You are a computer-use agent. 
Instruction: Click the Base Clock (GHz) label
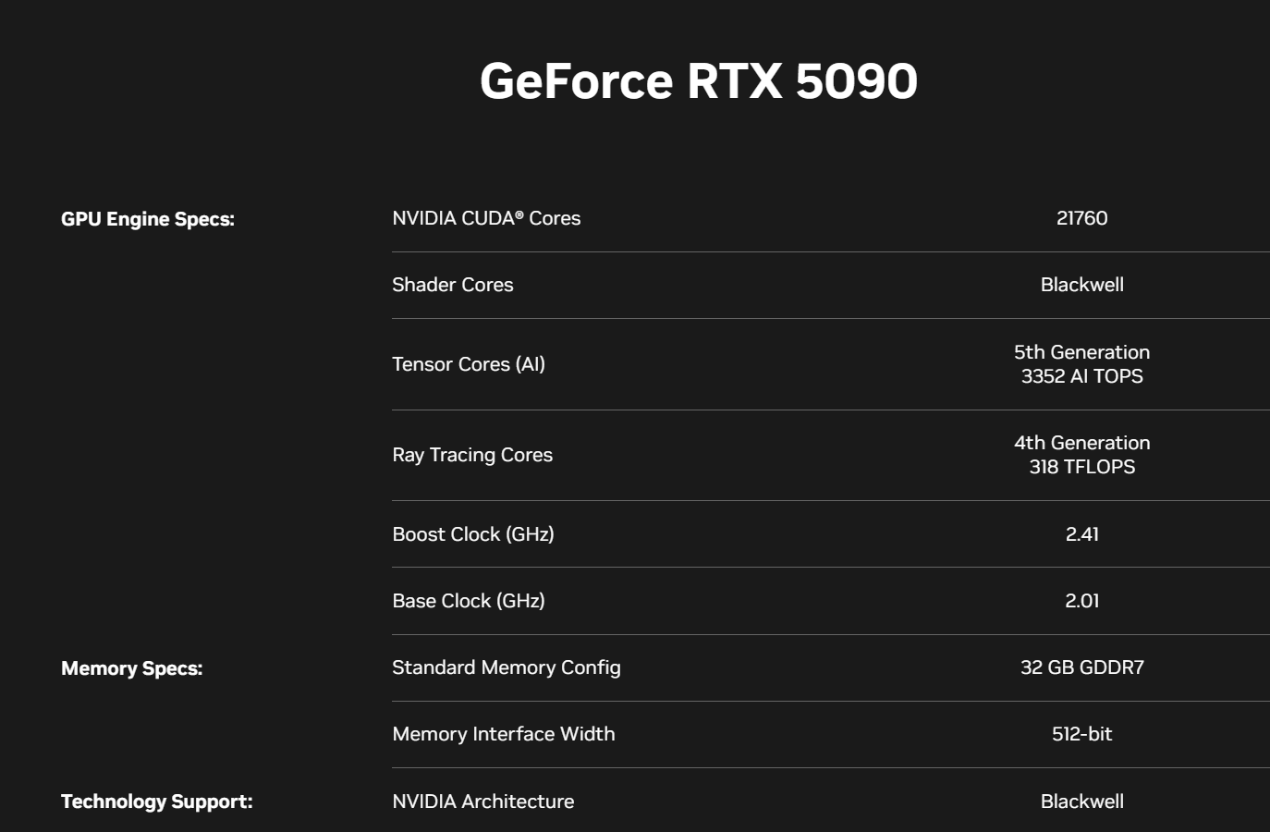468,601
